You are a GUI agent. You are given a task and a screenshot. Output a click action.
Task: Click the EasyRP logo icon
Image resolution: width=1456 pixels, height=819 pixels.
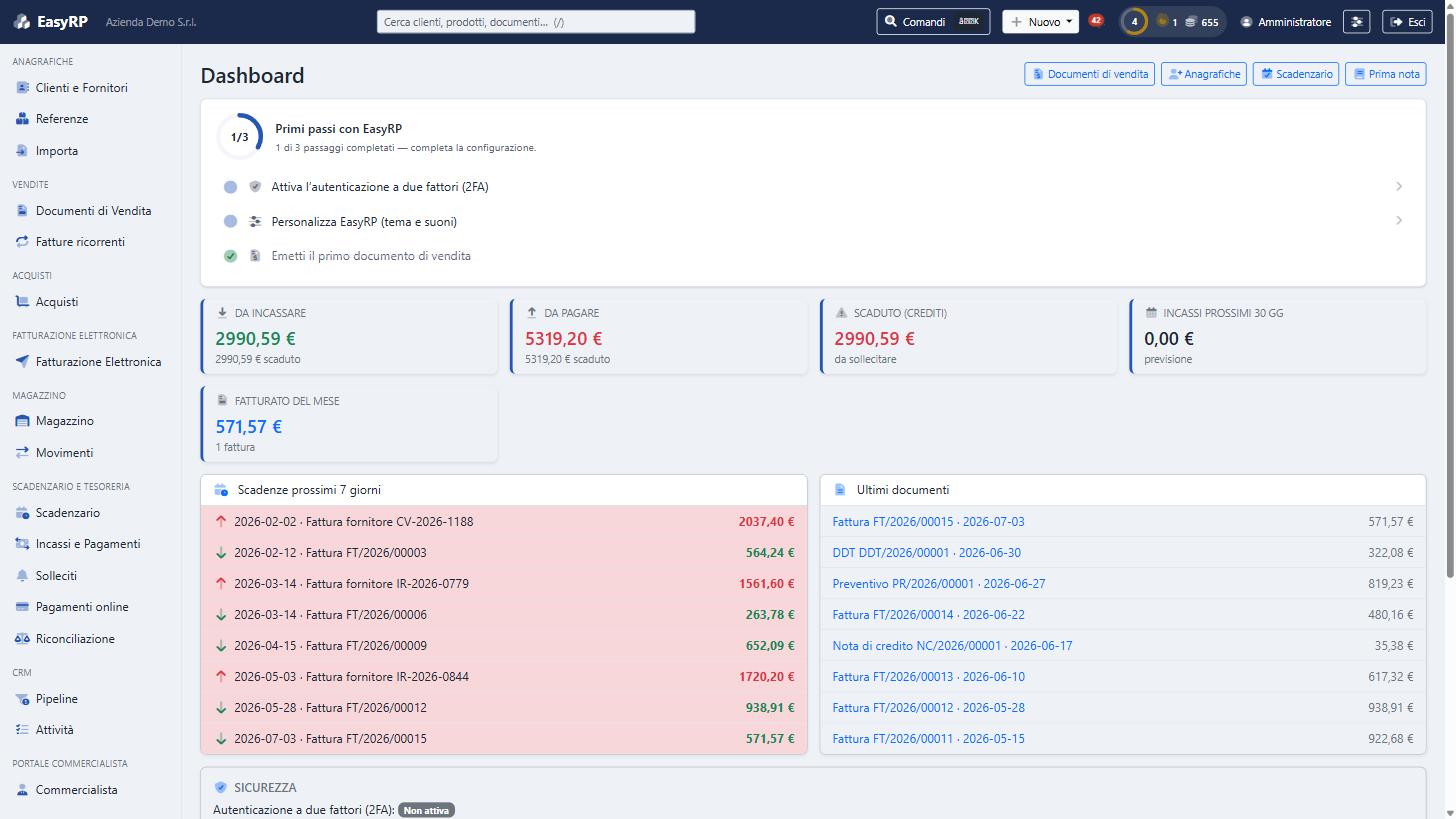pyautogui.click(x=22, y=22)
